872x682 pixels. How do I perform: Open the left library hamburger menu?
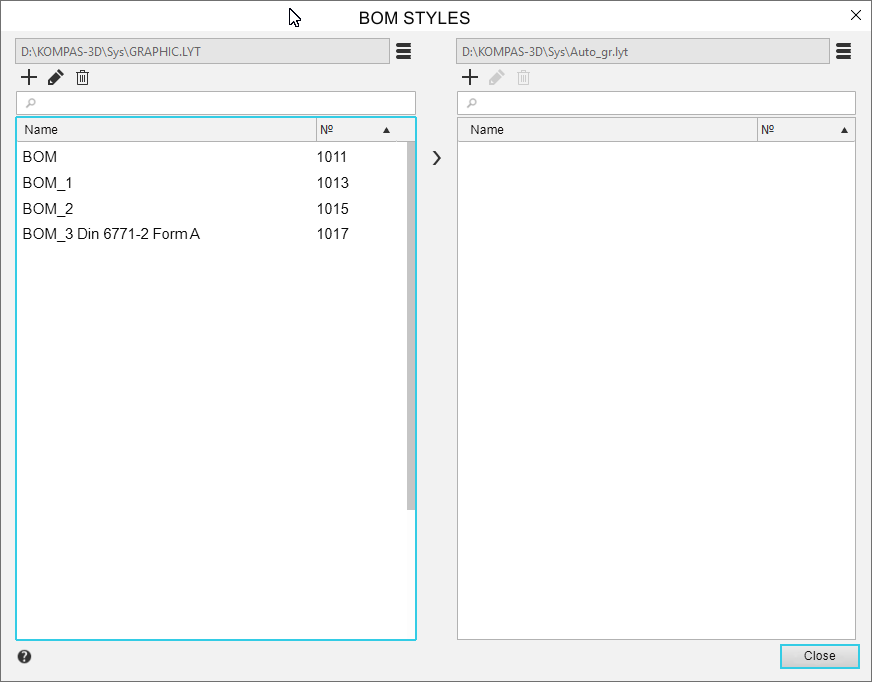(404, 52)
